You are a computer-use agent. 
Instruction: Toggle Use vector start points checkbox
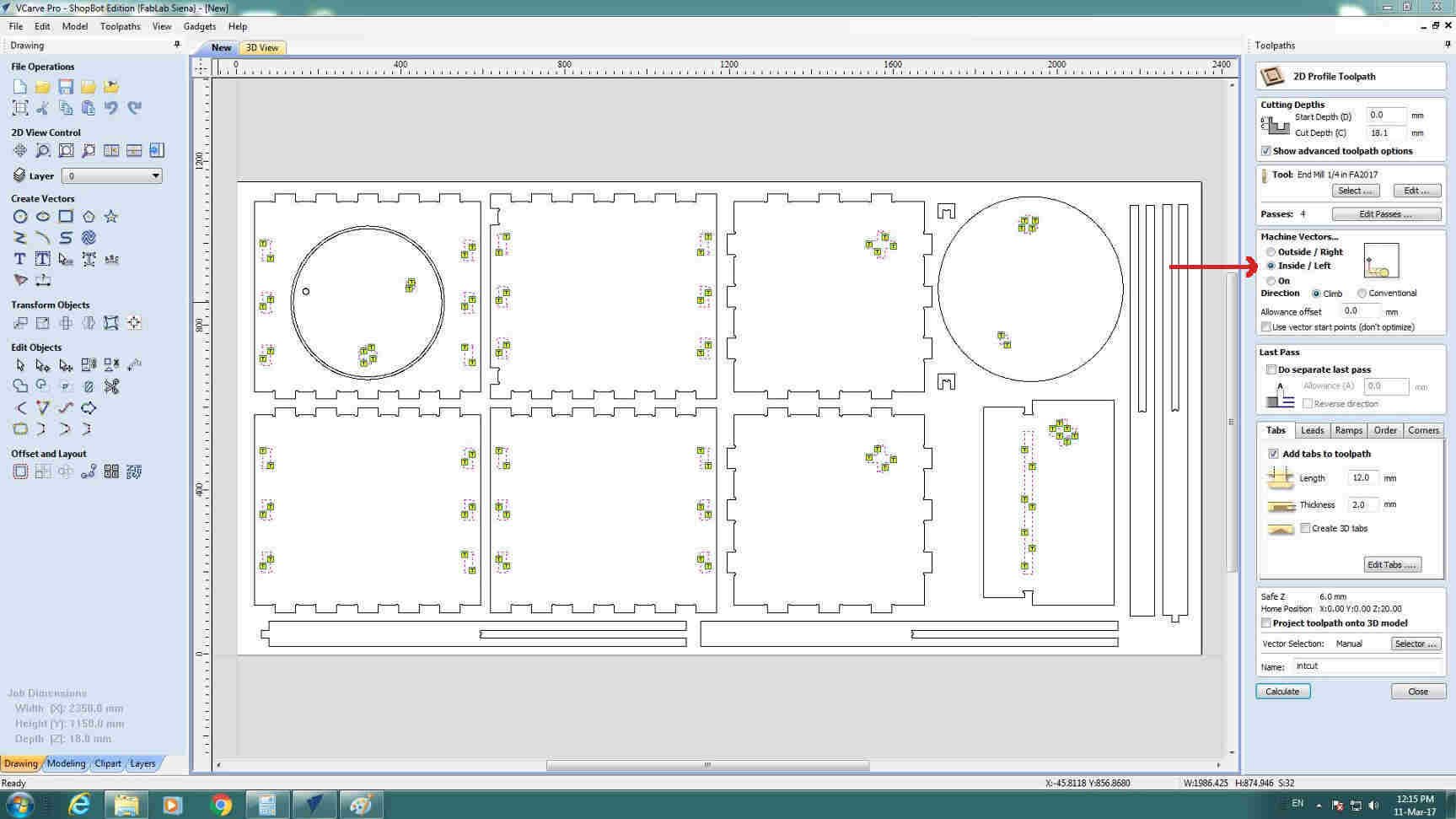(x=1266, y=327)
